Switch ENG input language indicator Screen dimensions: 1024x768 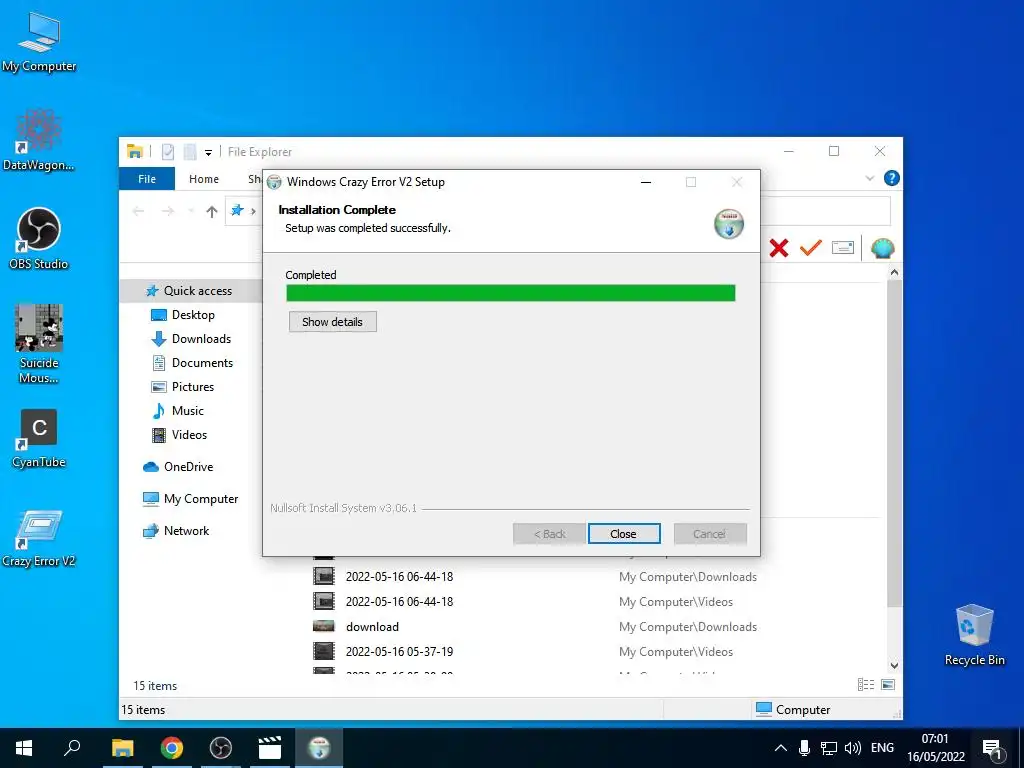tap(882, 748)
